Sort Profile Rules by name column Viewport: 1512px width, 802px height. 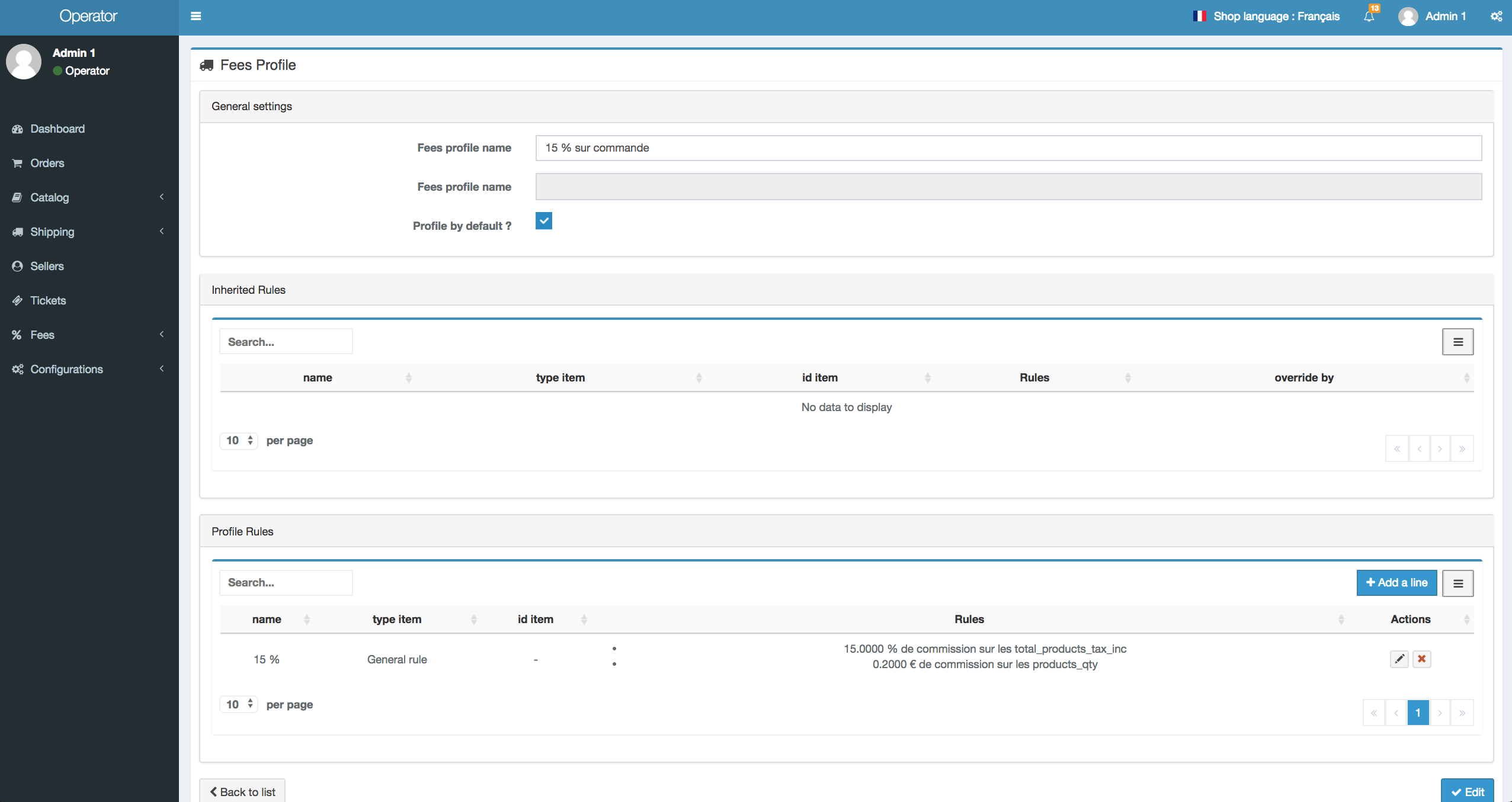click(267, 619)
